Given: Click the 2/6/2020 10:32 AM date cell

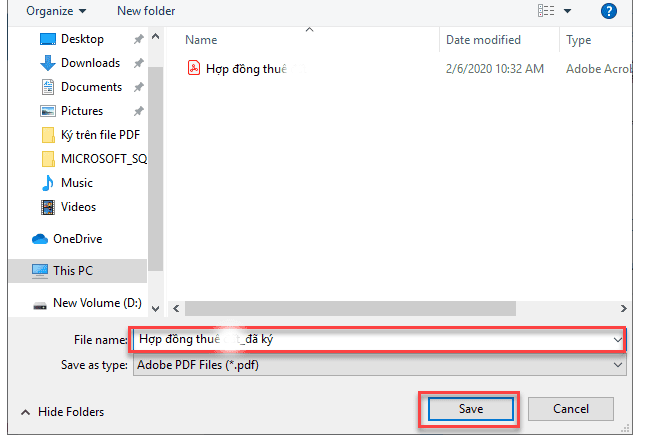Looking at the screenshot, I should pyautogui.click(x=495, y=69).
